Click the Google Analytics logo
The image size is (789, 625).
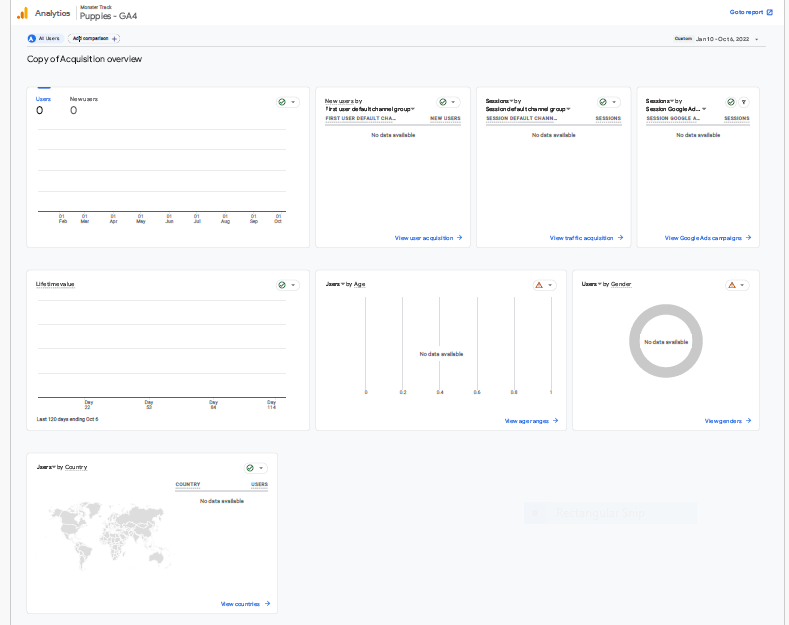22,13
